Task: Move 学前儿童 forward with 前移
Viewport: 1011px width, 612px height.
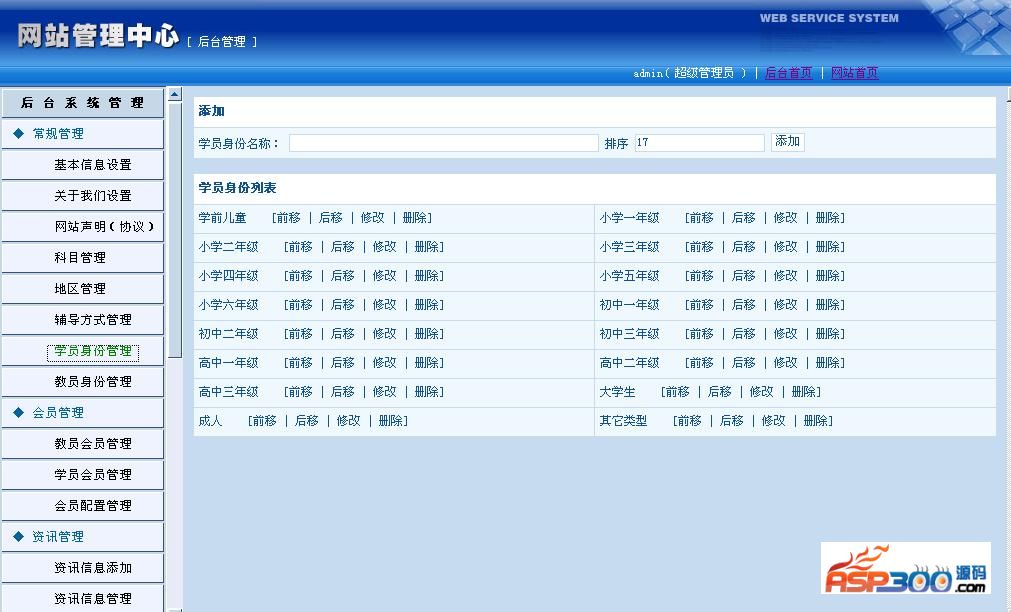Action: [x=288, y=218]
